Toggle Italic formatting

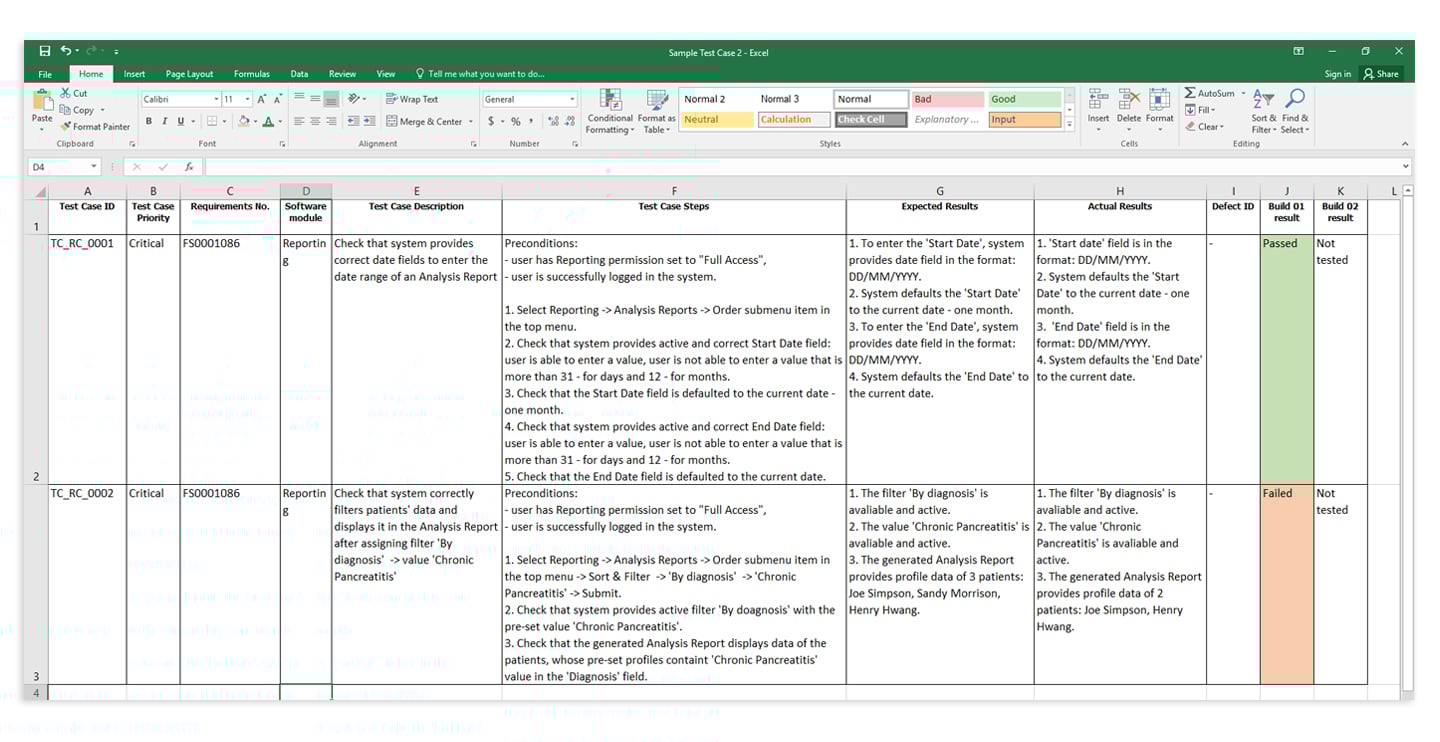coord(165,121)
